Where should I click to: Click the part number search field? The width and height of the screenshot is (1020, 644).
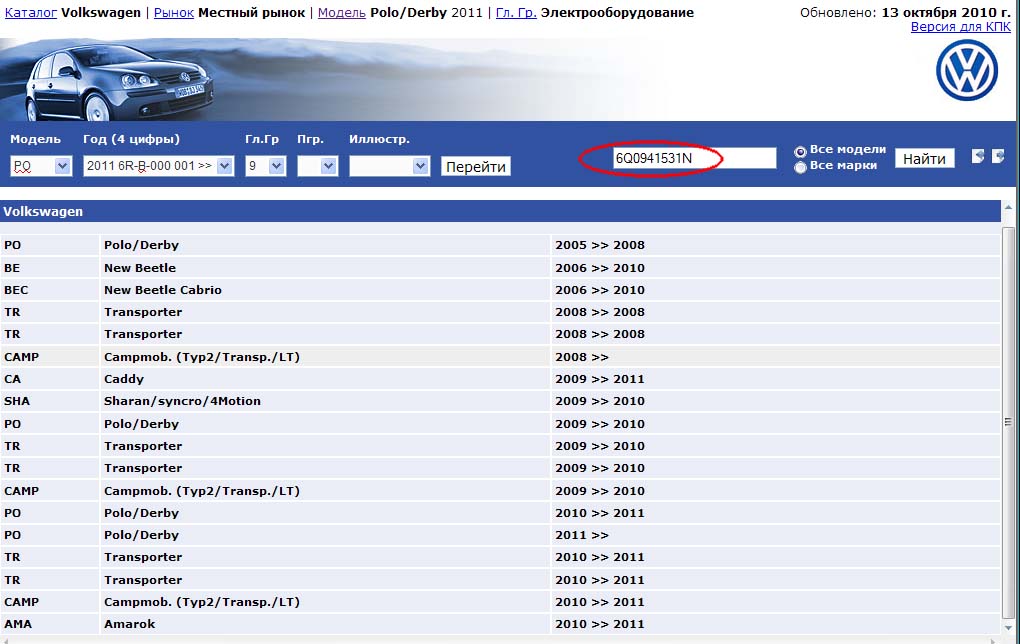click(694, 158)
